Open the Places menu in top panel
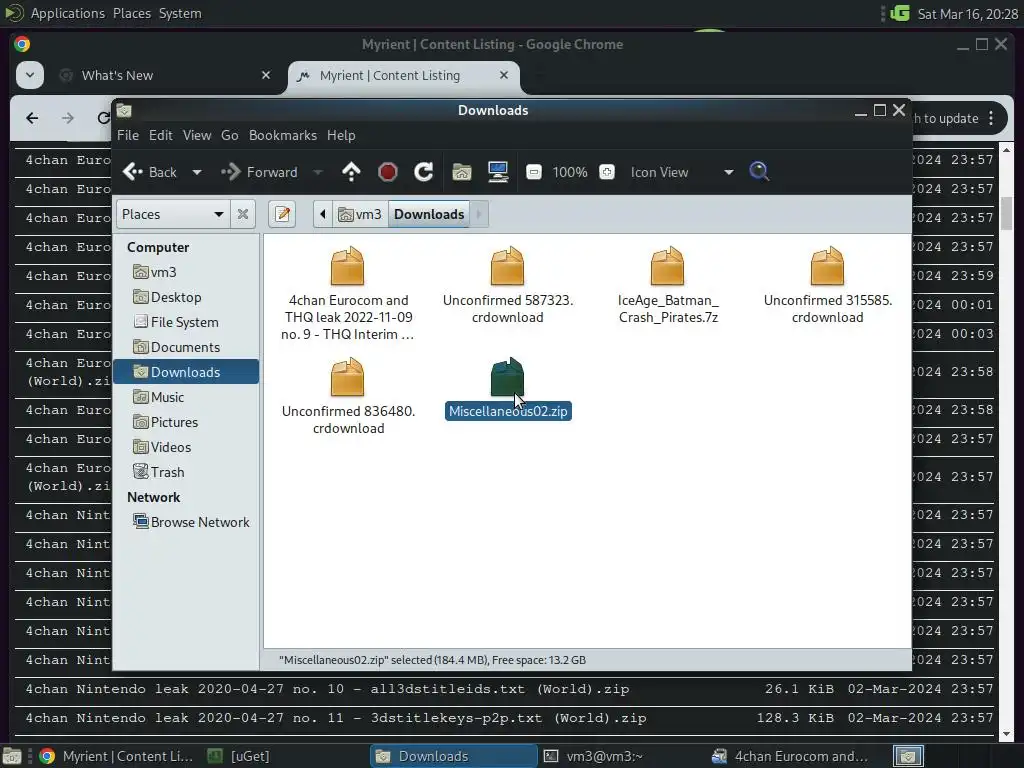This screenshot has width=1024, height=768. coord(132,13)
